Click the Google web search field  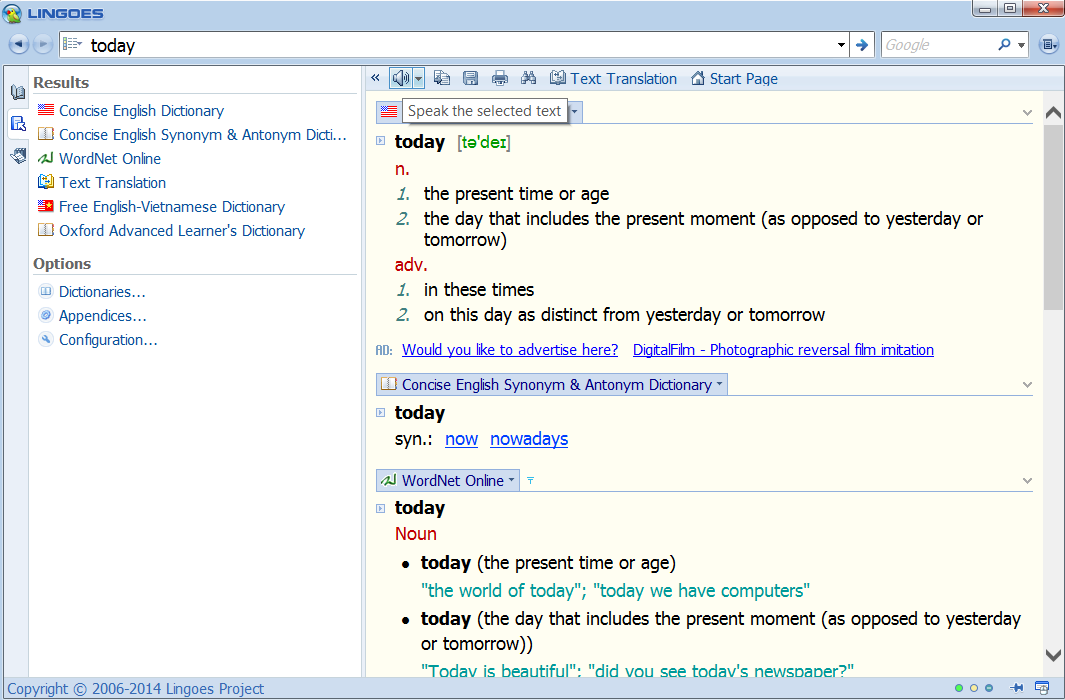[x=937, y=45]
